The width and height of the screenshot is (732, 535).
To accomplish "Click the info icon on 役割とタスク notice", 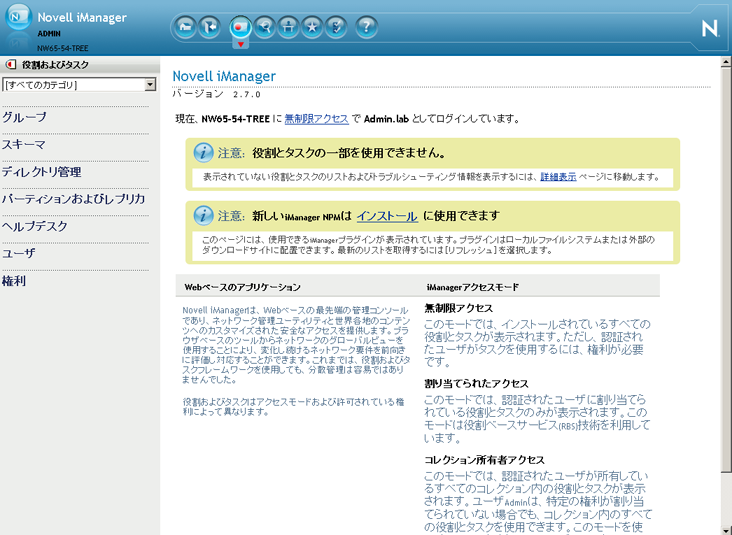I will (x=203, y=153).
